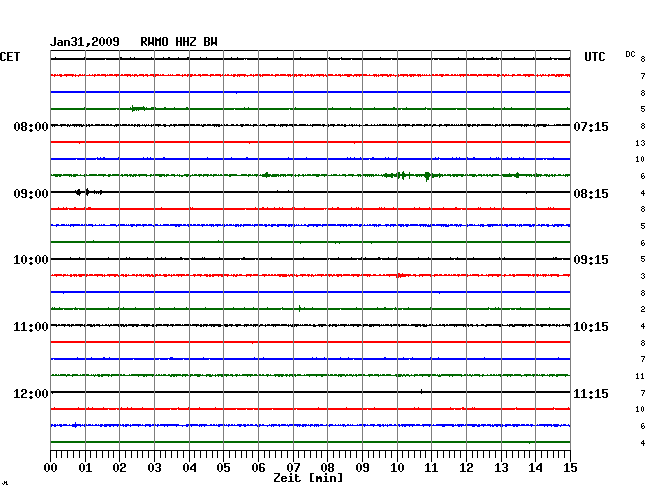This screenshot has width=650, height=494.
Task: Click minute 05 on the time axis
Action: [223, 468]
